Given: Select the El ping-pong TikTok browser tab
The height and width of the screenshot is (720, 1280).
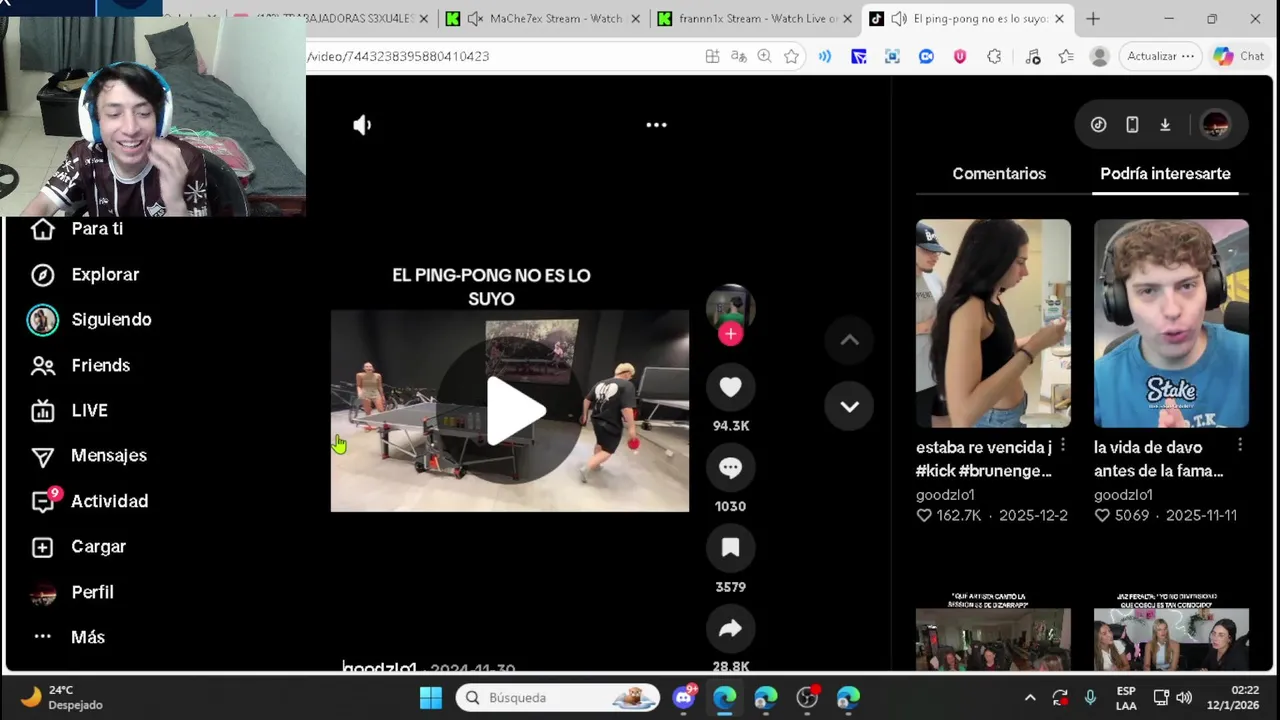Looking at the screenshot, I should click(968, 18).
